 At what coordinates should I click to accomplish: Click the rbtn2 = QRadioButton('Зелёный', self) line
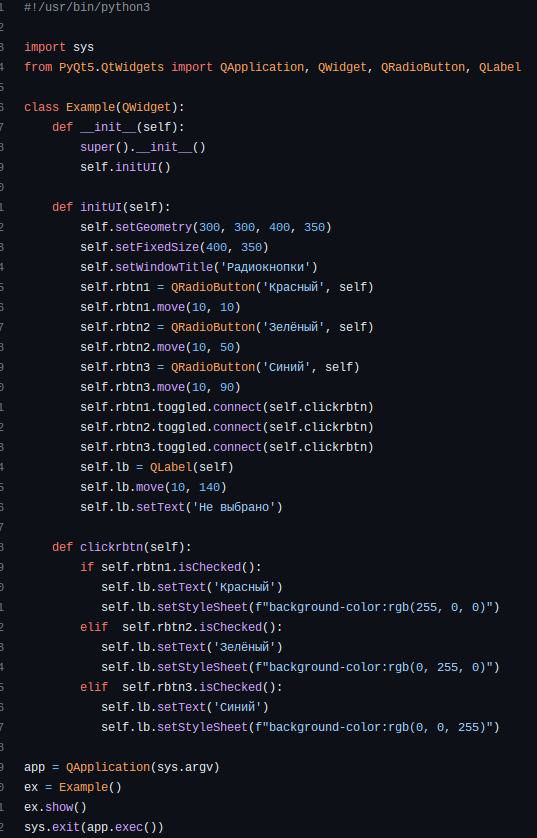[x=227, y=327]
